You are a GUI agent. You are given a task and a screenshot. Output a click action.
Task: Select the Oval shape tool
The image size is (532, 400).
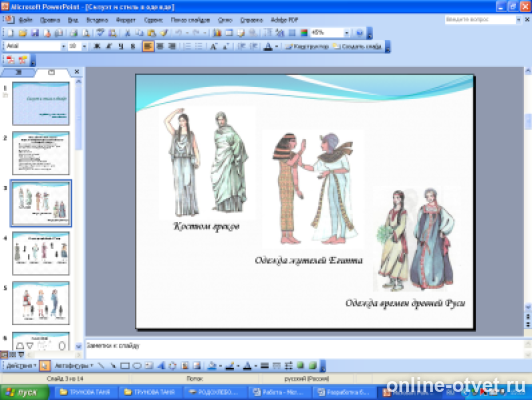137,366
